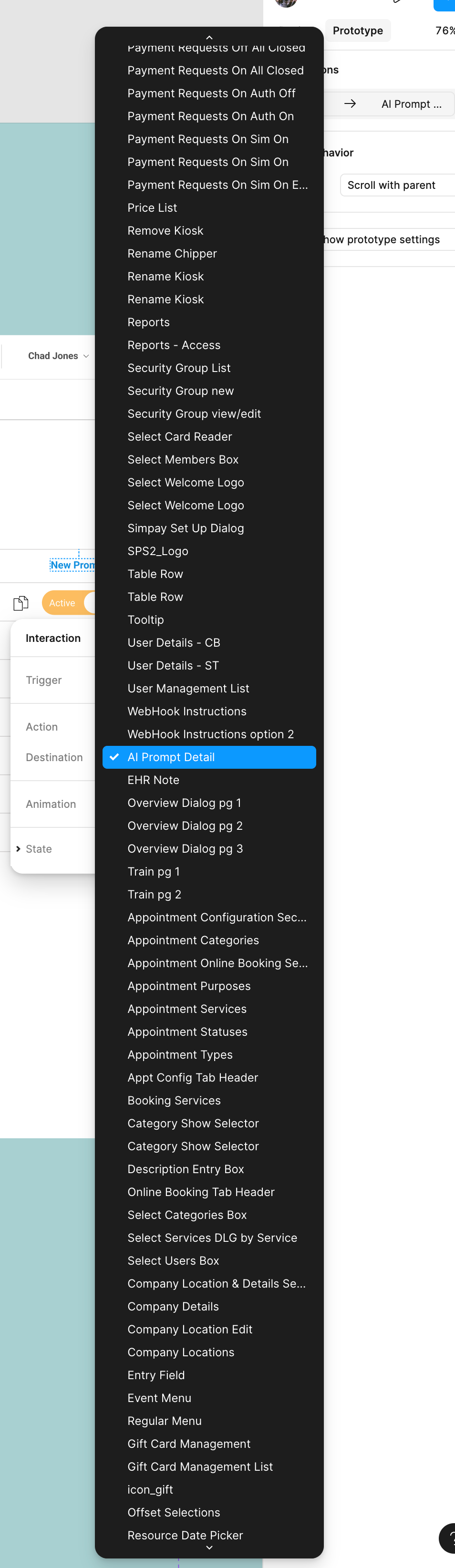This screenshot has width=455, height=1568.
Task: Choose Overview Dialog pg 1
Action: pyautogui.click(x=209, y=803)
